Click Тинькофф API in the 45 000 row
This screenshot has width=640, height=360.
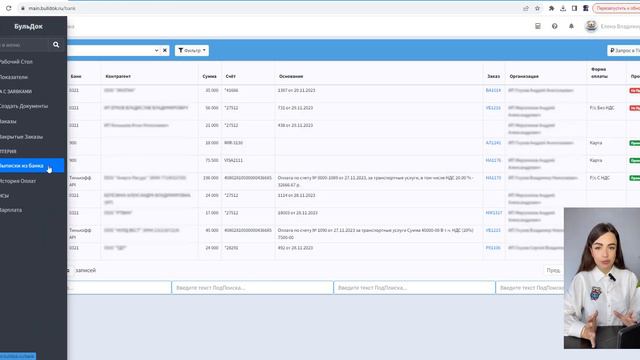(x=80, y=234)
